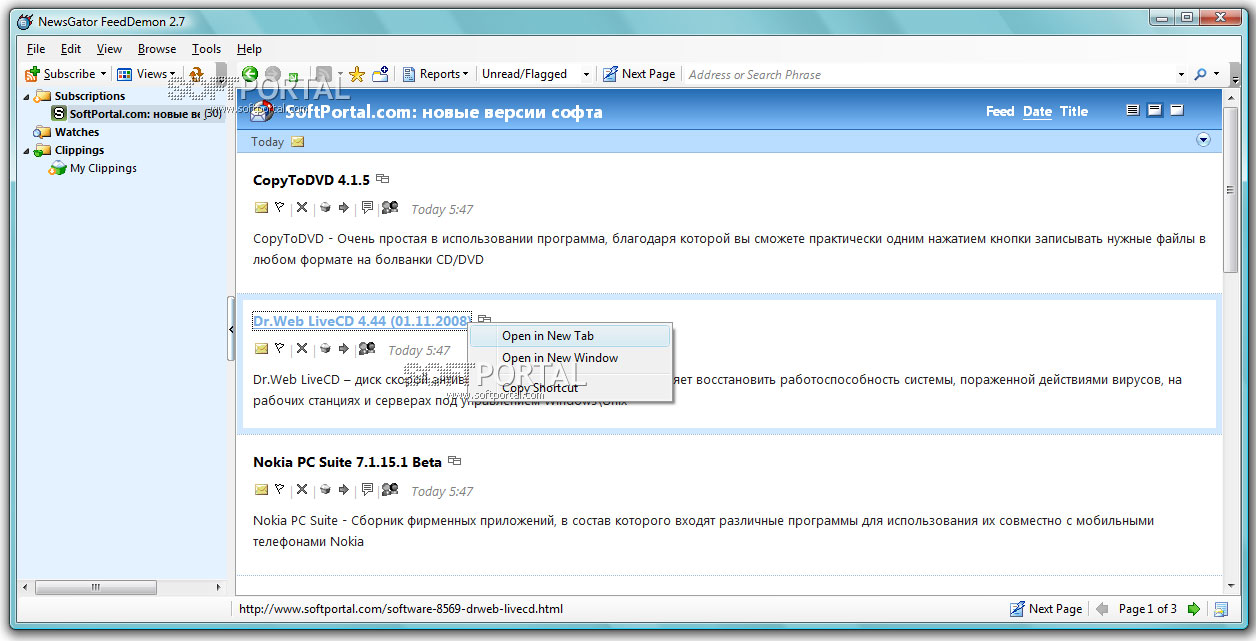This screenshot has height=641, width=1256.
Task: Open the Help menu
Action: (249, 49)
